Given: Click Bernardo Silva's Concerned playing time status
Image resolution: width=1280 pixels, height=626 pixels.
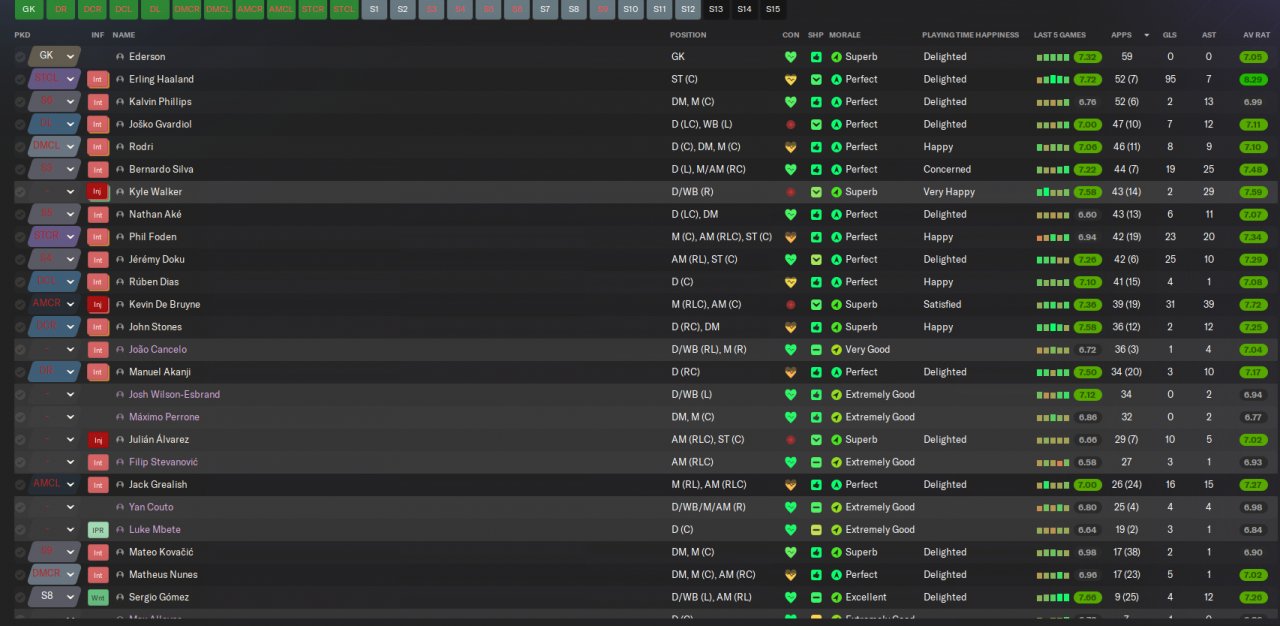Looking at the screenshot, I should point(947,169).
